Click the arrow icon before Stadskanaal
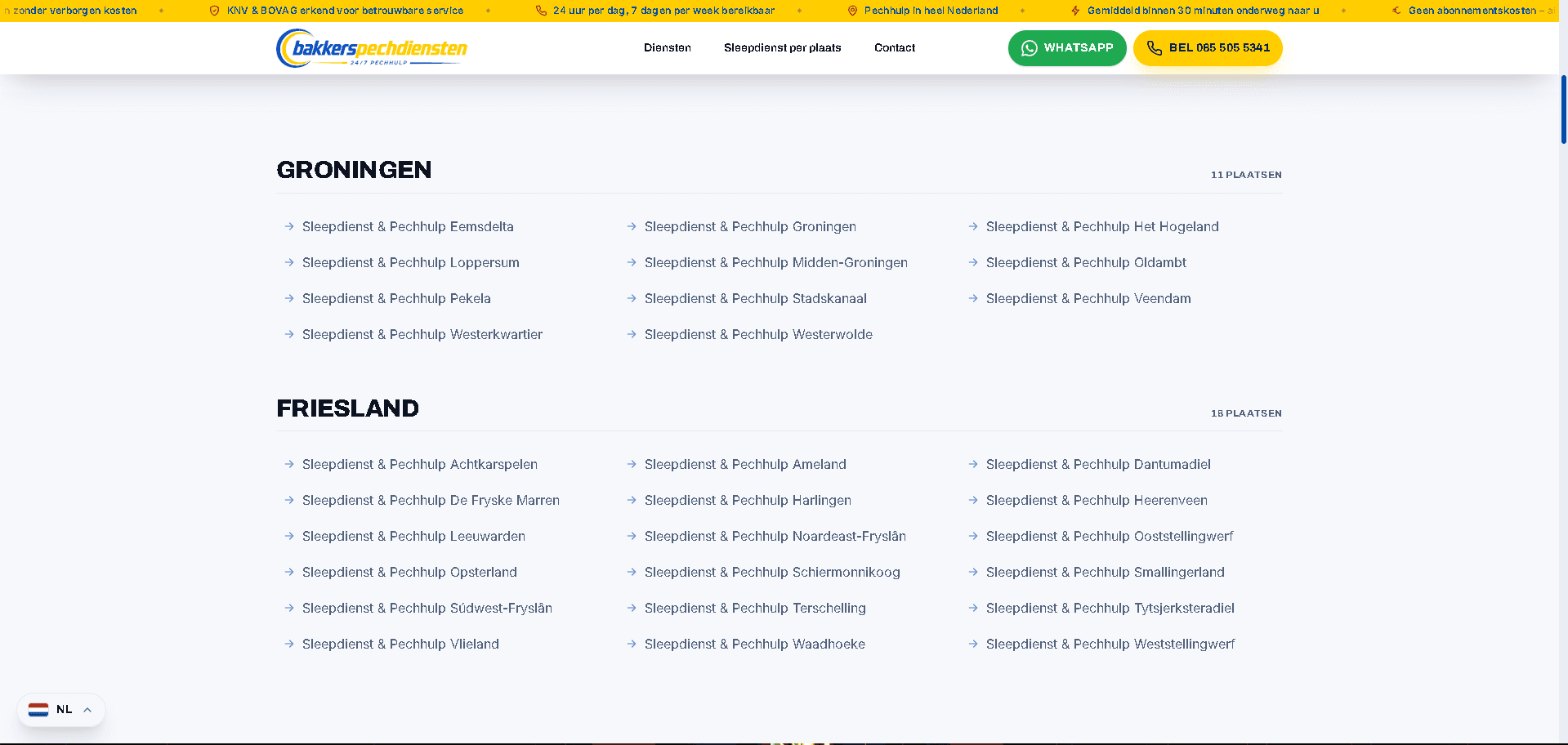1568x745 pixels. click(x=632, y=298)
